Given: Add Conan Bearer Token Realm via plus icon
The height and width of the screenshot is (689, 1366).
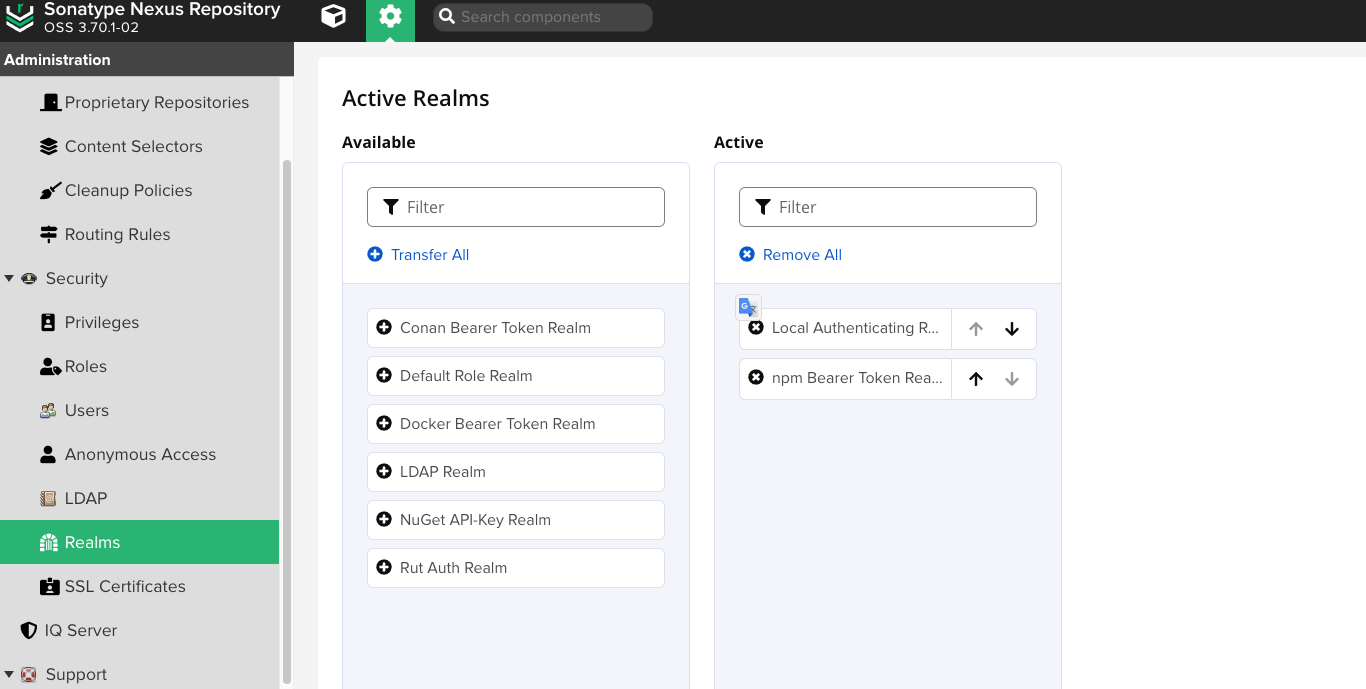Looking at the screenshot, I should point(384,328).
